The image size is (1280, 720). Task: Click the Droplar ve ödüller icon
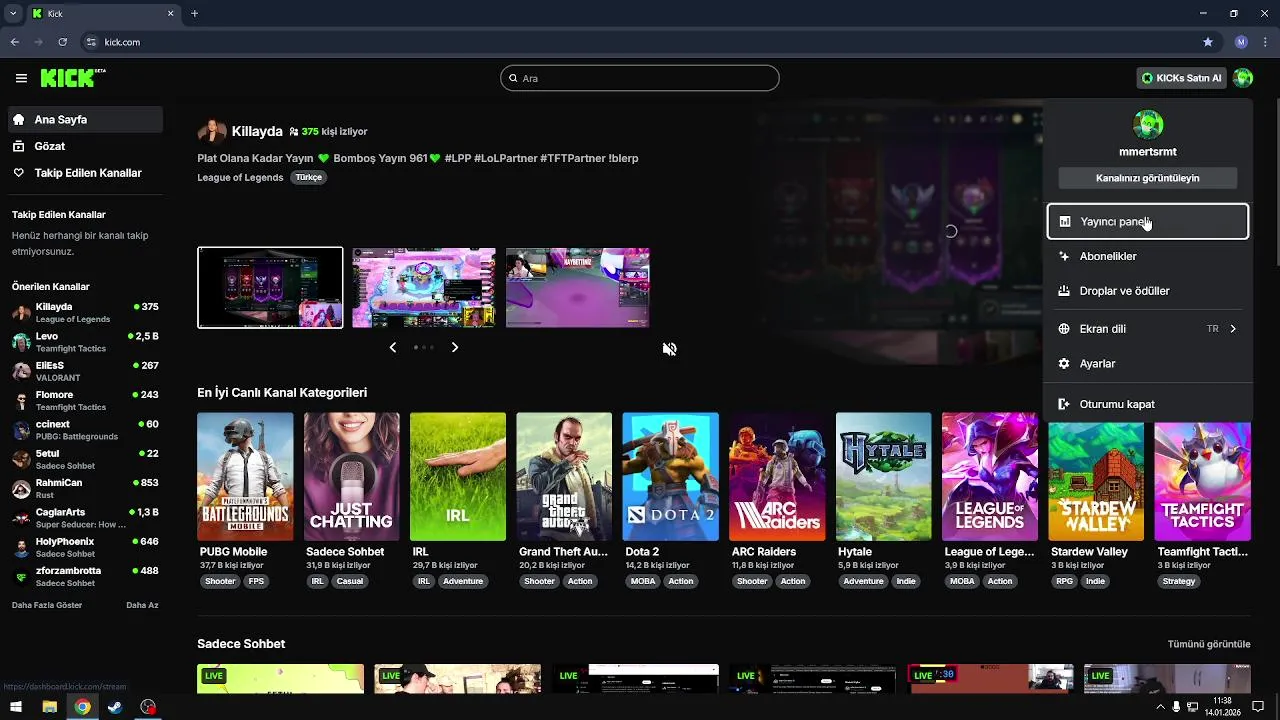(x=1064, y=291)
